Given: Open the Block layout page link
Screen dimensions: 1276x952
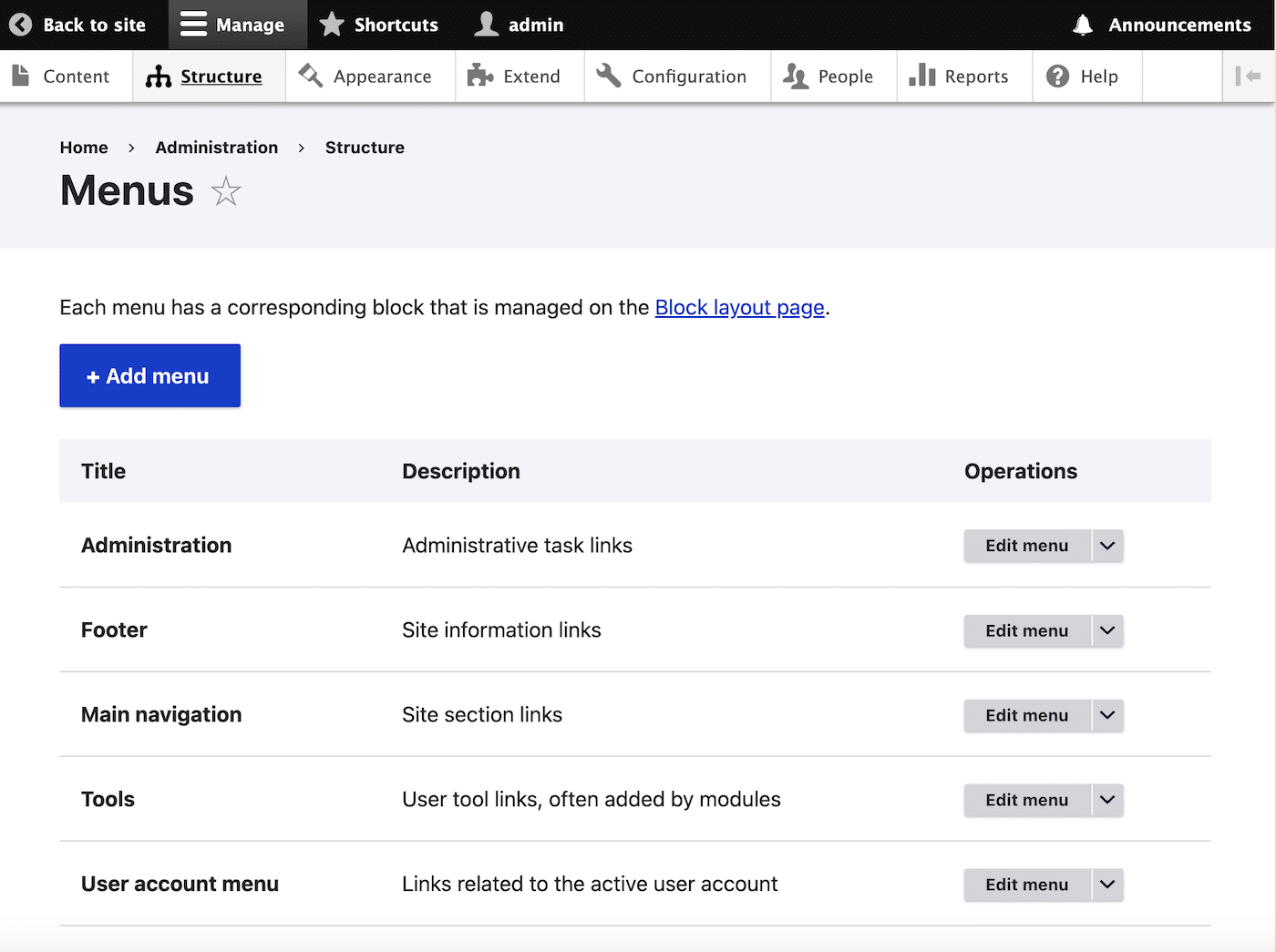Looking at the screenshot, I should click(x=739, y=307).
